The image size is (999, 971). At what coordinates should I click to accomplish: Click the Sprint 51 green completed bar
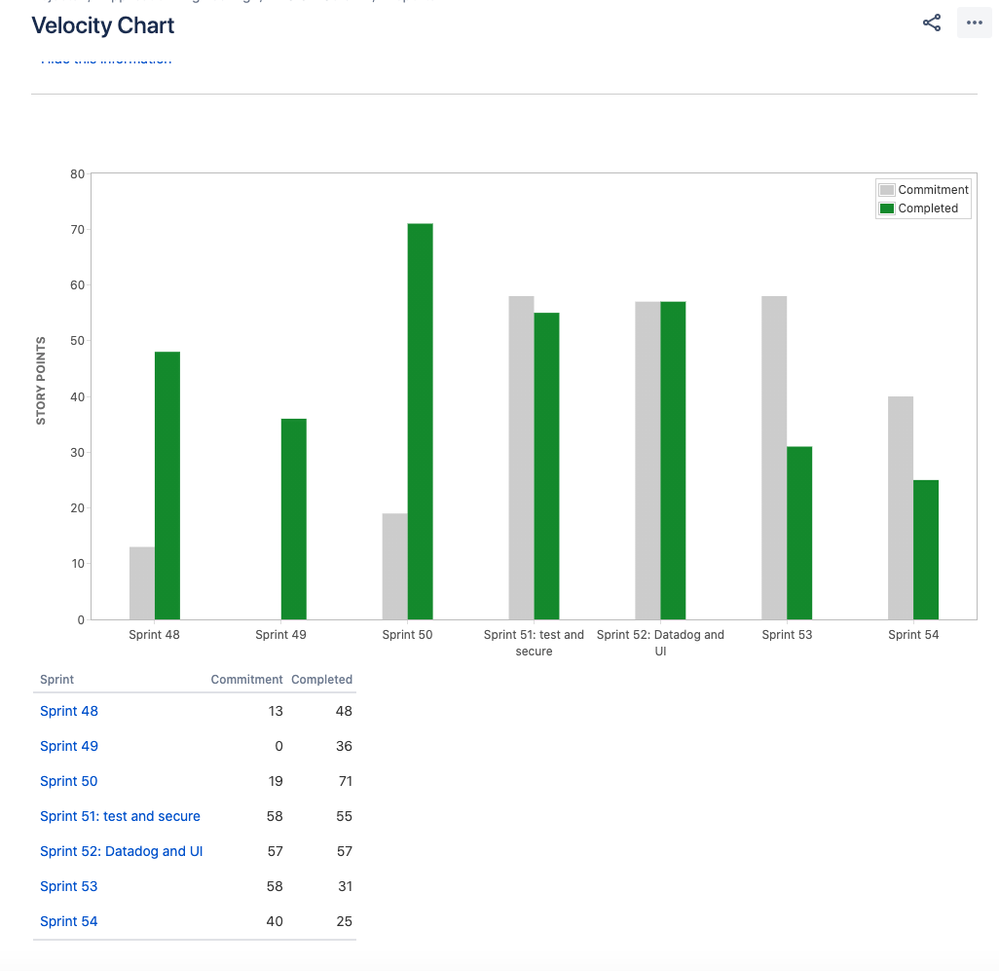click(547, 466)
